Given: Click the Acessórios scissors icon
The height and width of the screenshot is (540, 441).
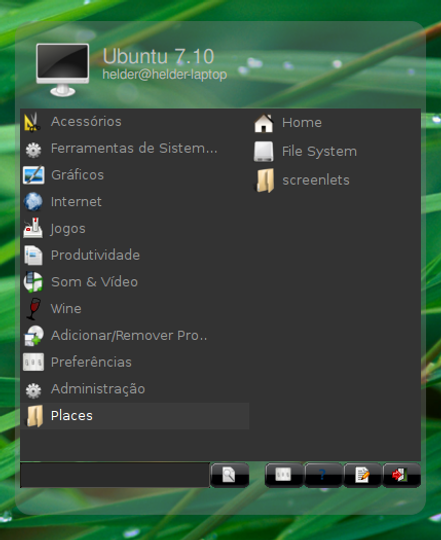Looking at the screenshot, I should pyautogui.click(x=33, y=122).
